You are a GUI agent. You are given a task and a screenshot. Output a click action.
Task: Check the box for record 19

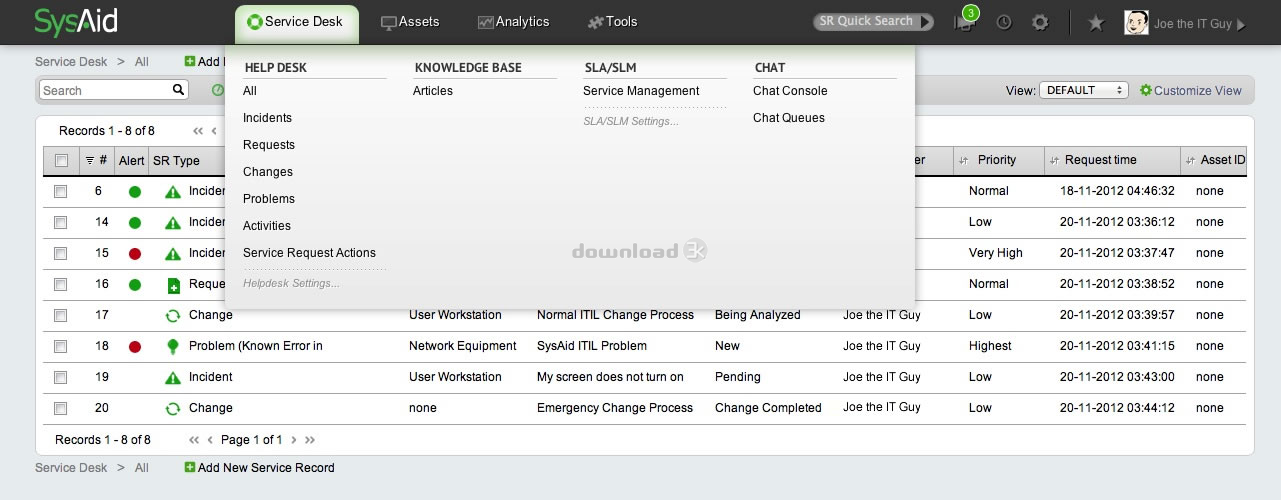pos(61,377)
